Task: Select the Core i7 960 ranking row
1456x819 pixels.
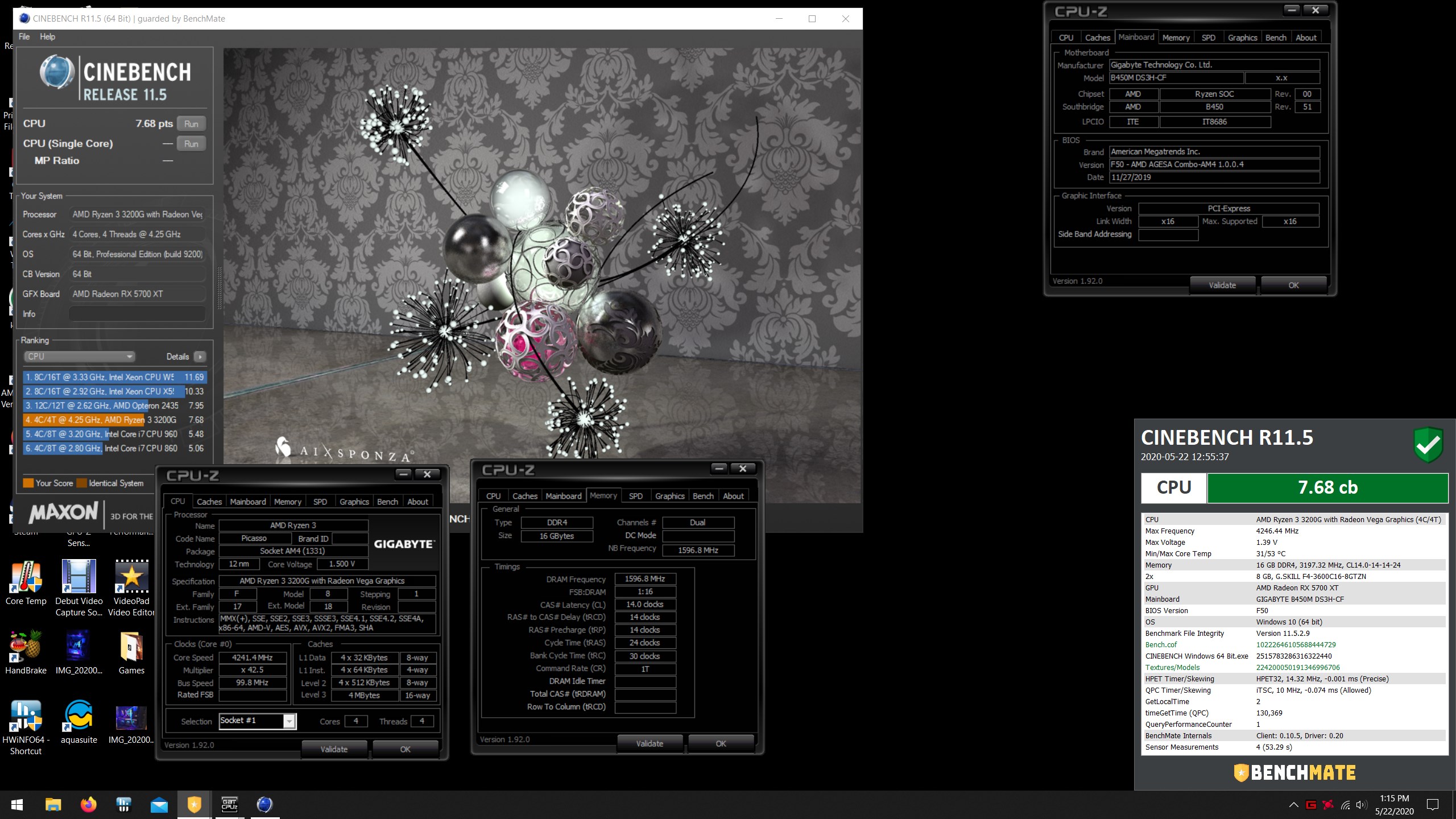Action: coord(115,434)
